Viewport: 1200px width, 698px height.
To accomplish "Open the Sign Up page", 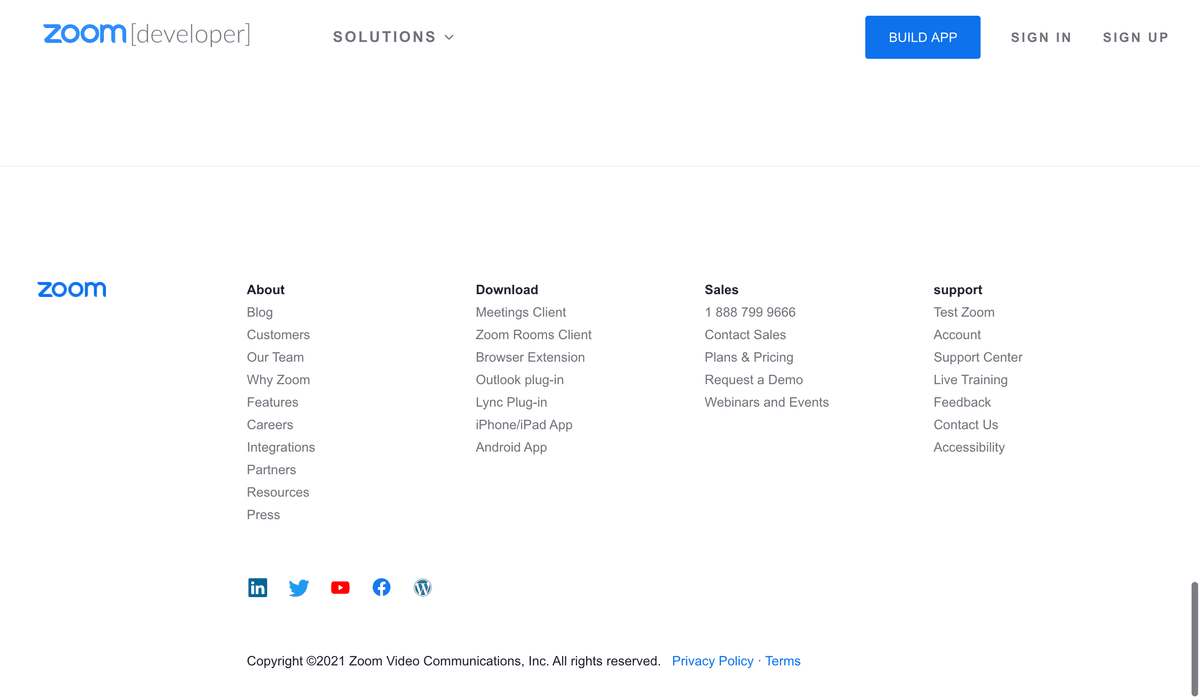I will (1136, 38).
